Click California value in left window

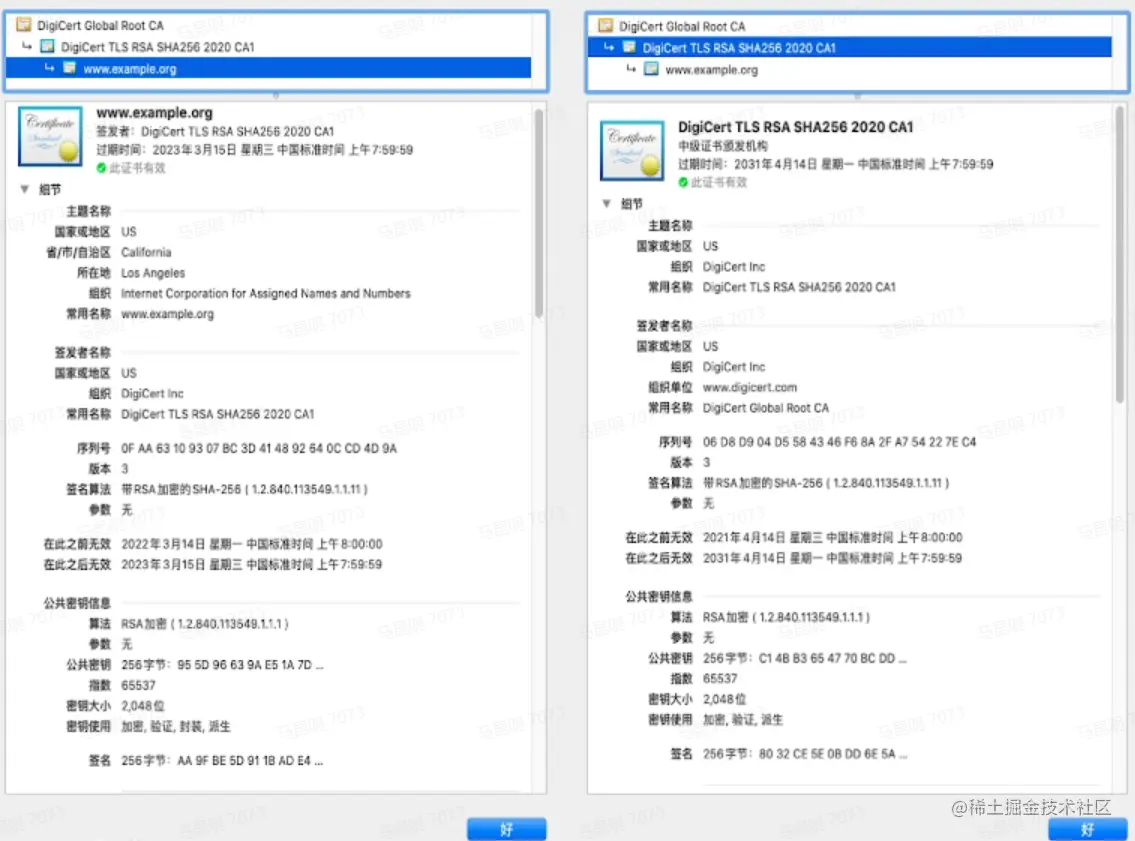(146, 253)
